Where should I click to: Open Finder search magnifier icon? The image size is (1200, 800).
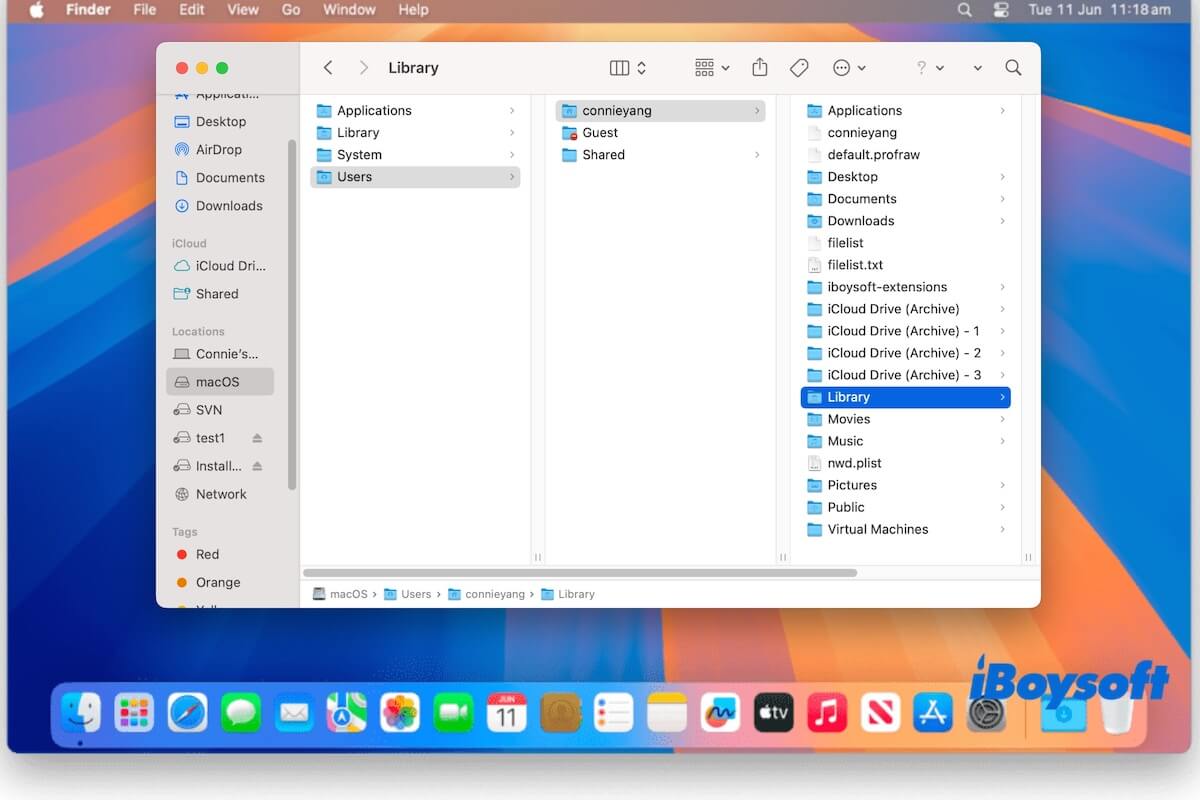click(x=1013, y=68)
